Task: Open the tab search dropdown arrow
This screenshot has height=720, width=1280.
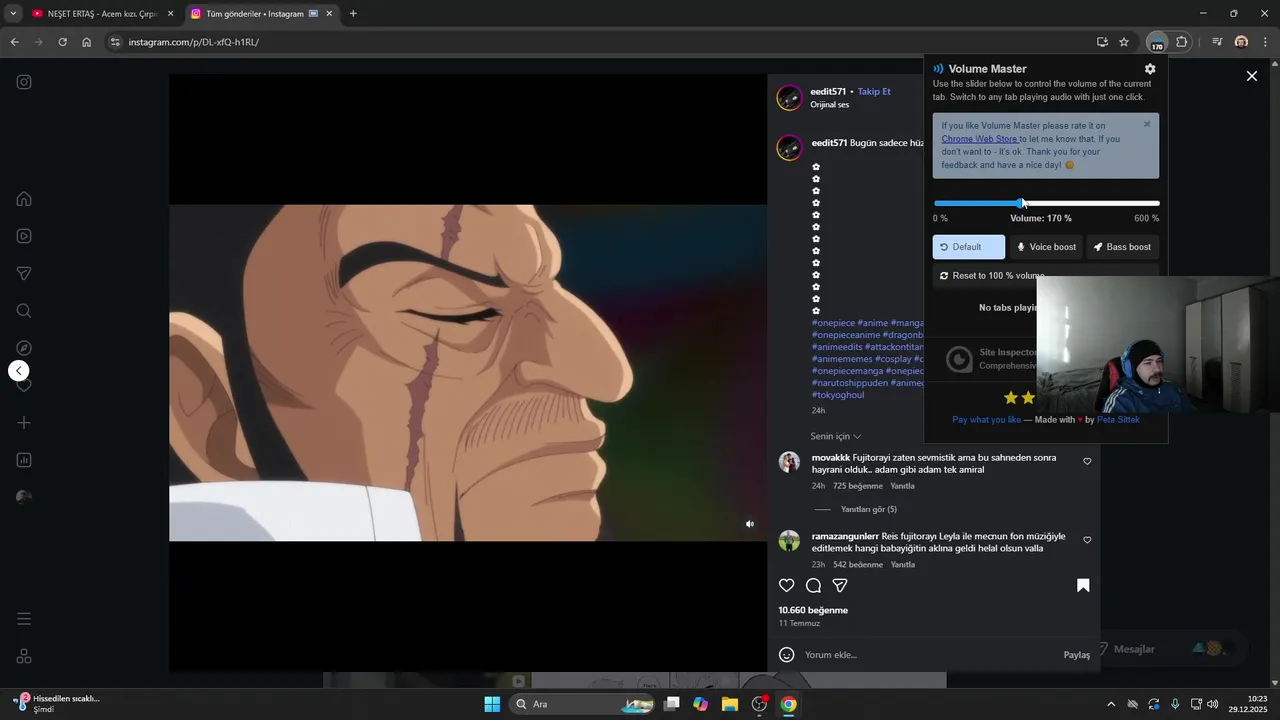Action: pyautogui.click(x=13, y=14)
